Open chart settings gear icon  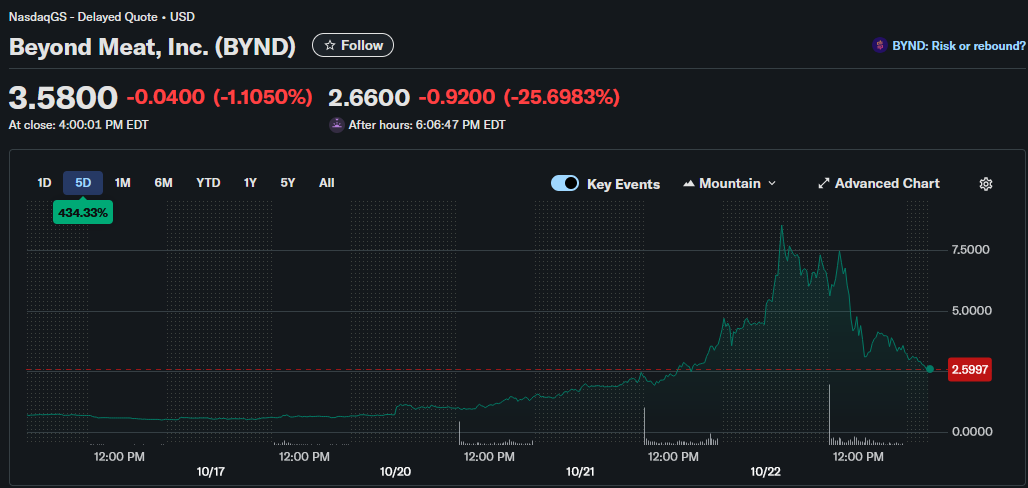985,184
